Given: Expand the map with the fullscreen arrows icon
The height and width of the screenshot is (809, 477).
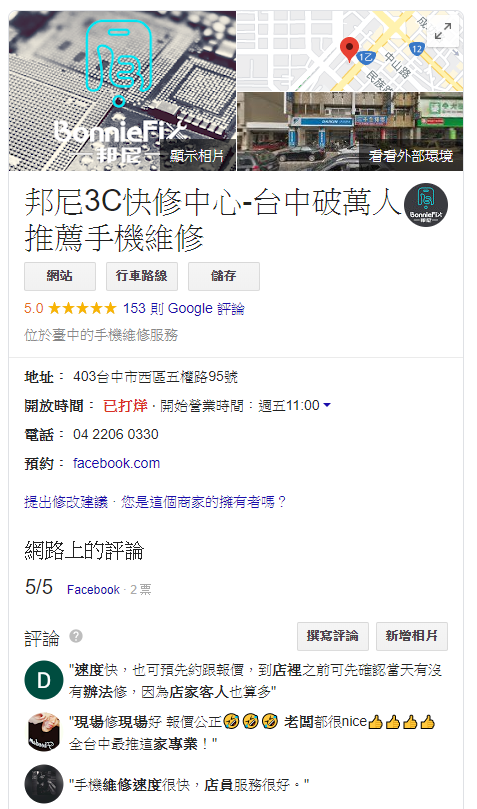Looking at the screenshot, I should tap(442, 31).
